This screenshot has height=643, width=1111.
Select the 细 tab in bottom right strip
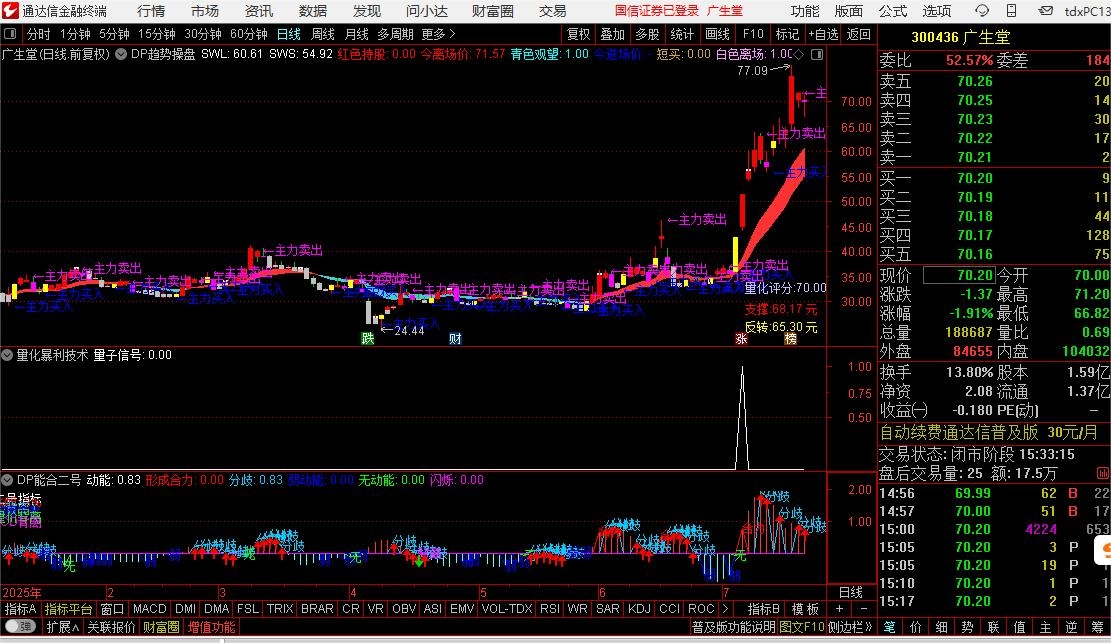(941, 627)
